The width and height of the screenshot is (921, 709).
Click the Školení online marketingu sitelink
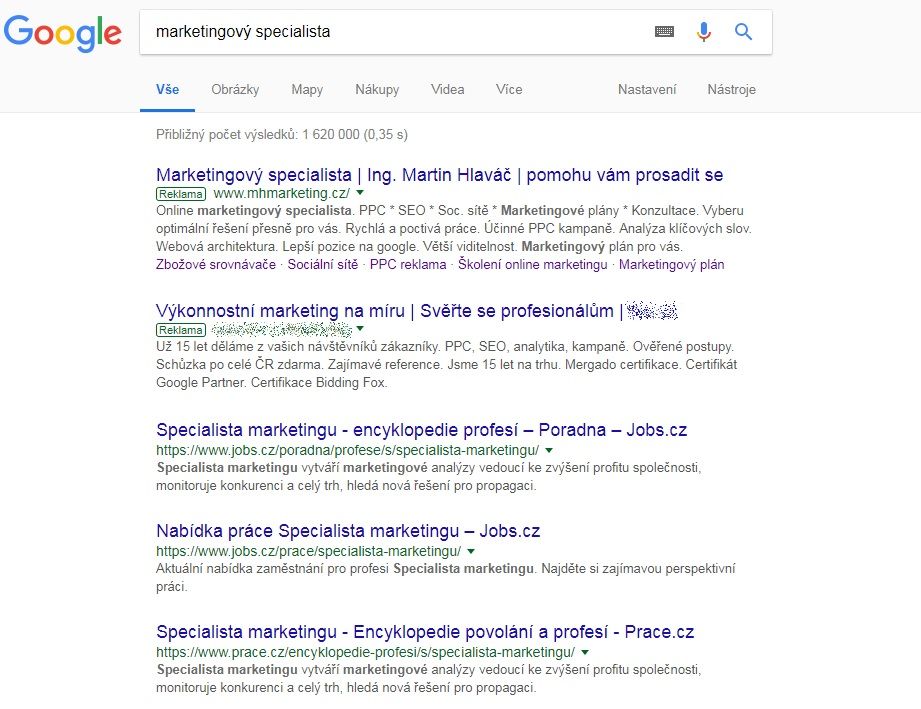click(533, 265)
